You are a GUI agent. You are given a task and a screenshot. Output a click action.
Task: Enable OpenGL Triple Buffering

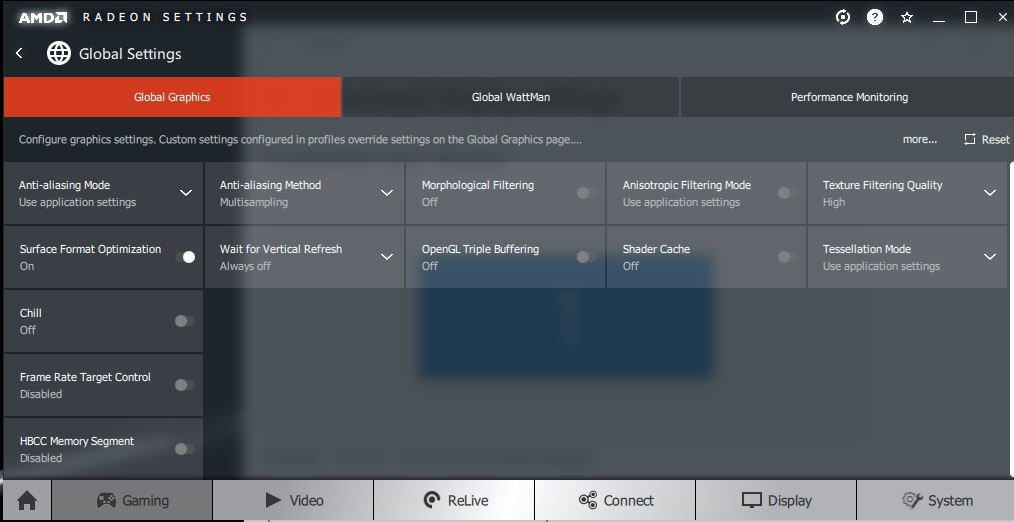click(587, 257)
